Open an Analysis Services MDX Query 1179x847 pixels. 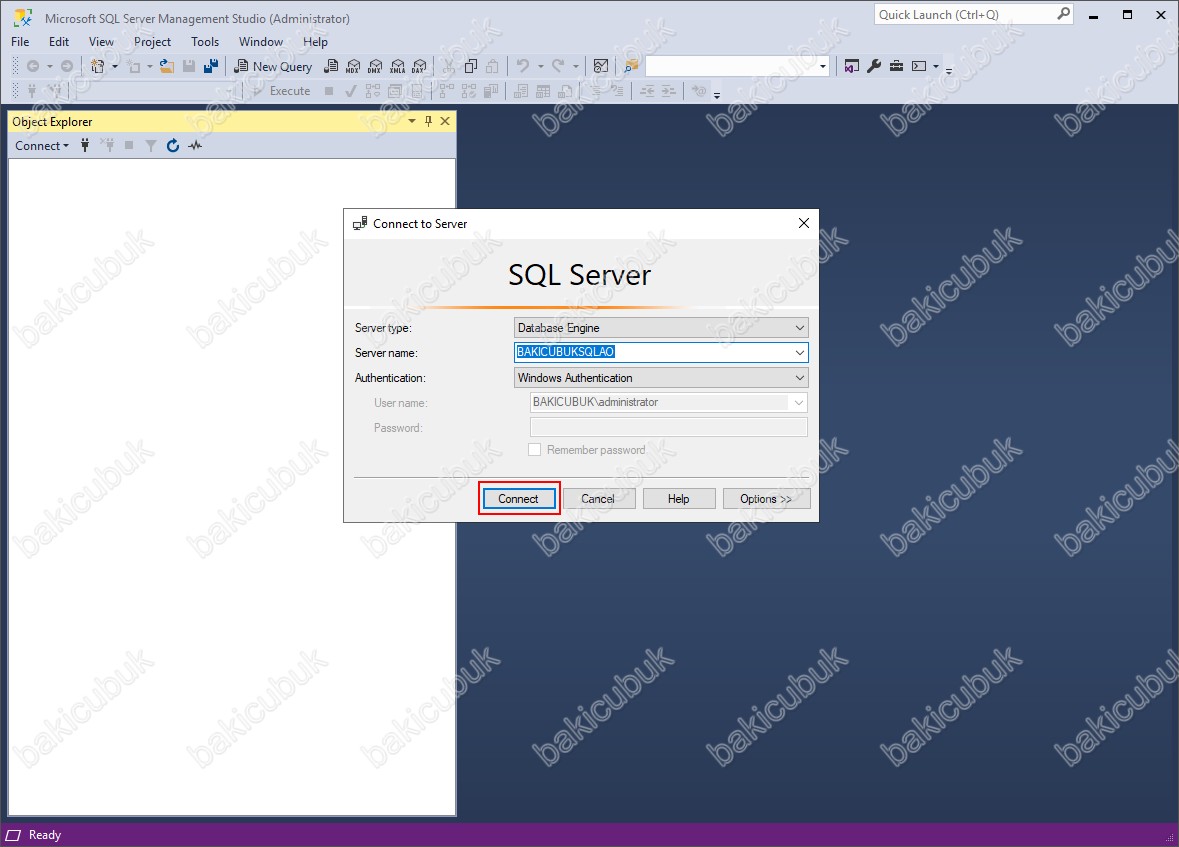pyautogui.click(x=353, y=66)
